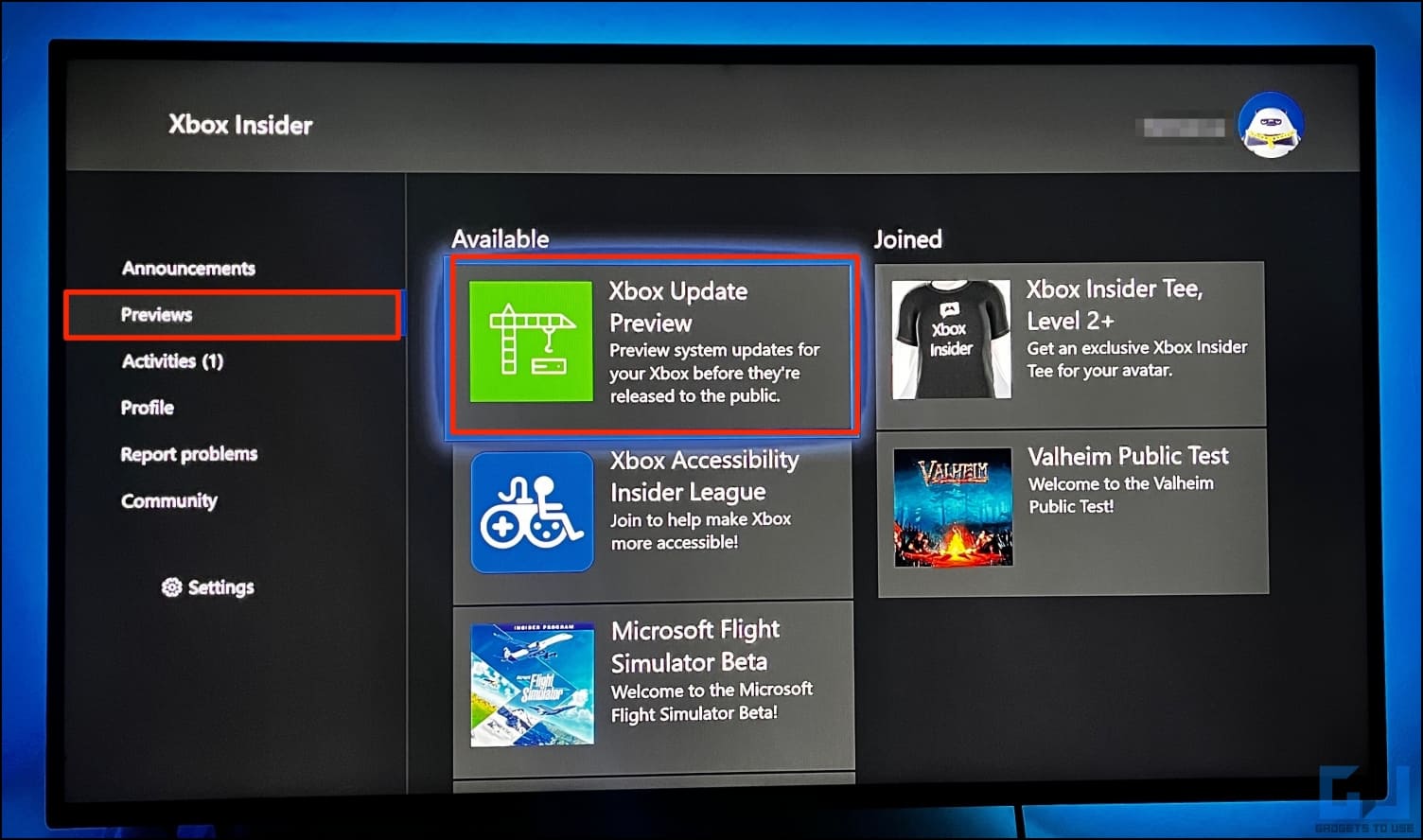Open the Community section
This screenshot has height=840, width=1423.
coord(169,500)
